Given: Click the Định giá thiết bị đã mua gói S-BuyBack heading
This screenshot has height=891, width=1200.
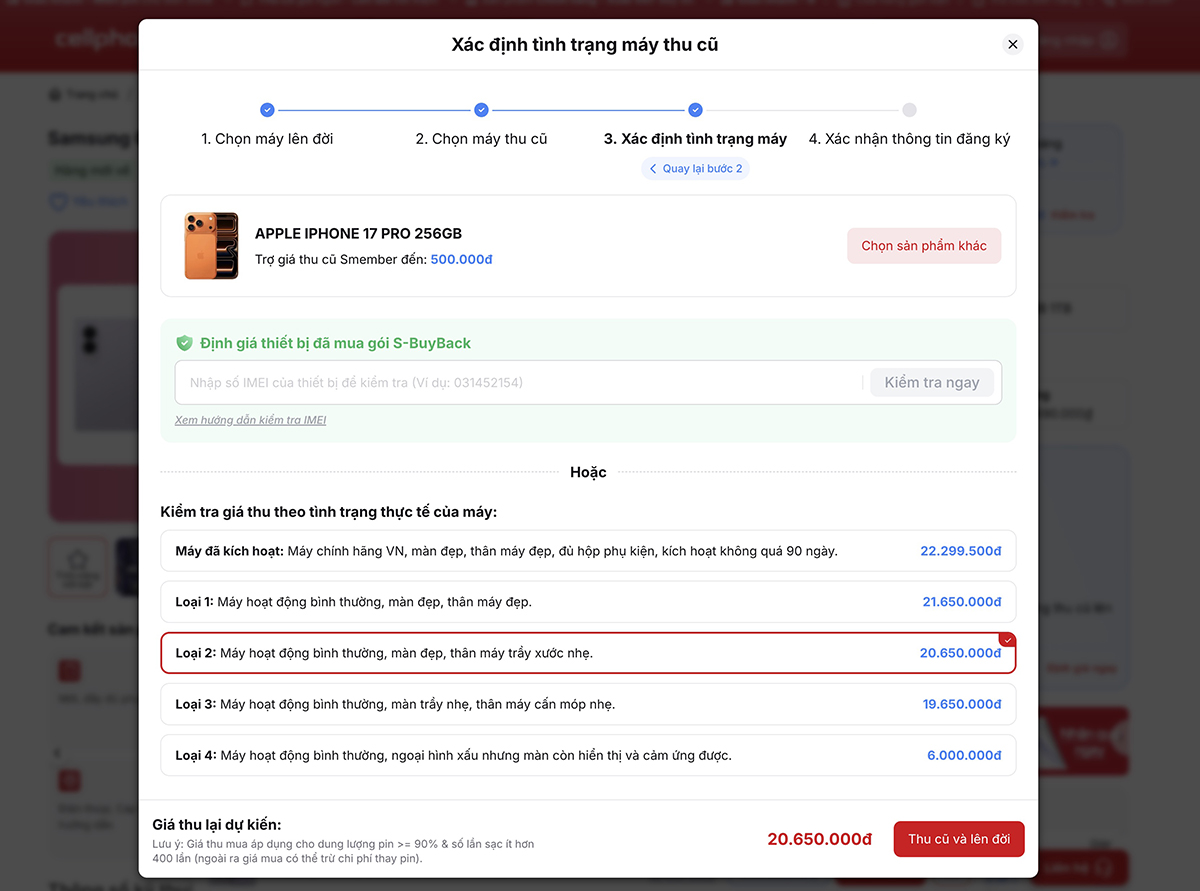Looking at the screenshot, I should click(335, 343).
